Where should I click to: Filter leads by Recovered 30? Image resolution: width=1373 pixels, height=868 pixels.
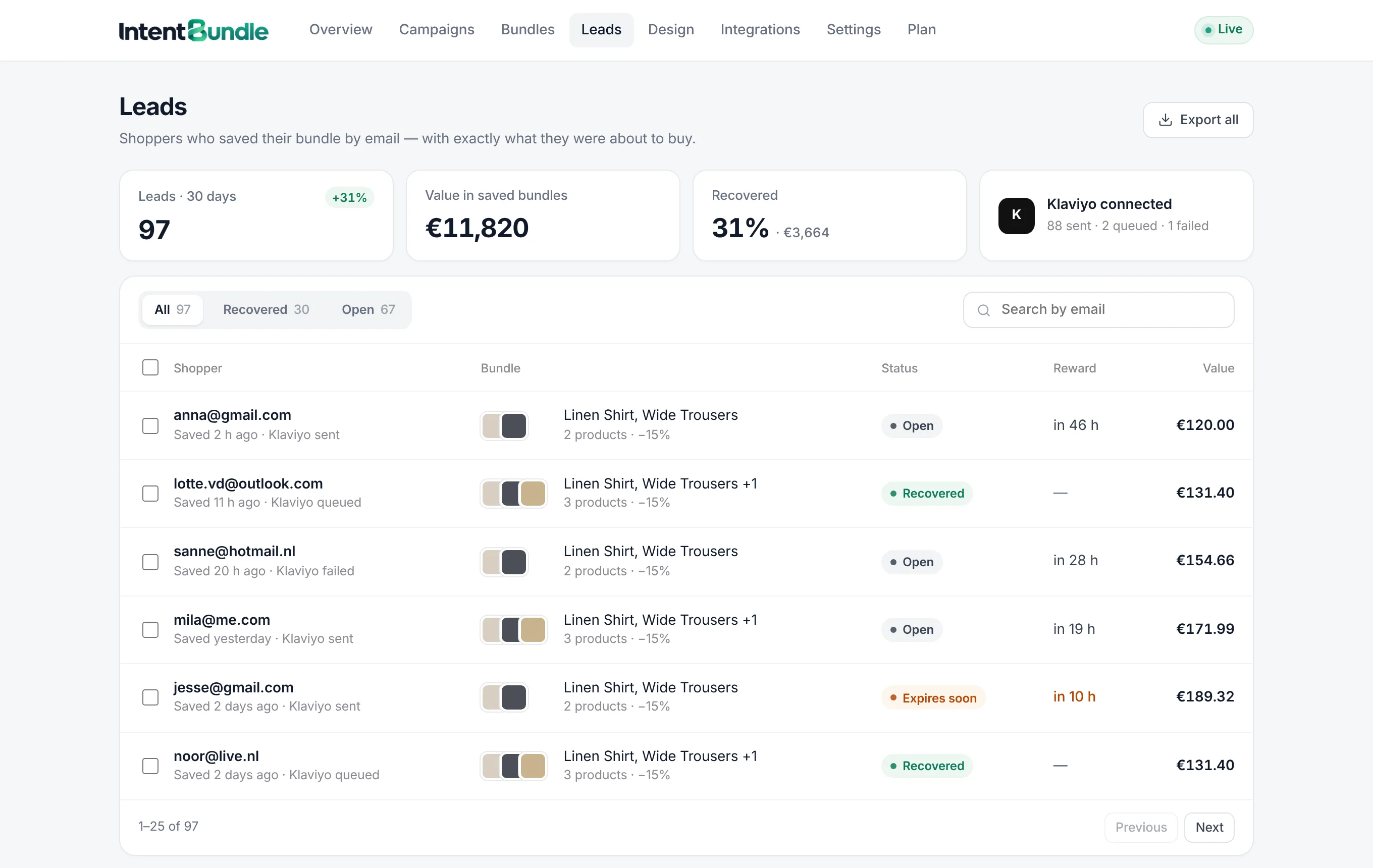[266, 309]
